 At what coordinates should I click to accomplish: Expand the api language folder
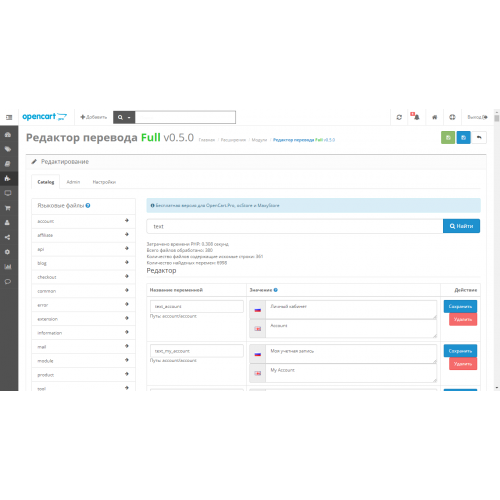coord(83,249)
